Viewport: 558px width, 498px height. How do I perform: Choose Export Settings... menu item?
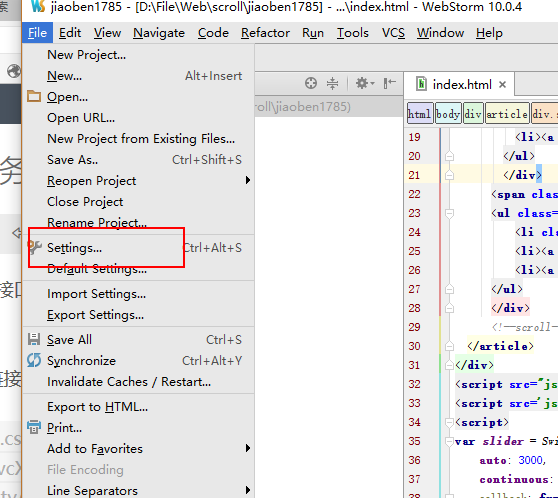138,315
